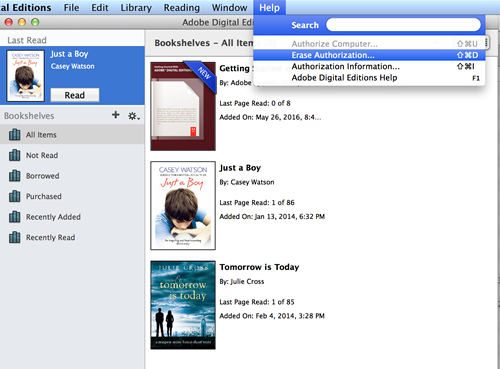Click the Read button for Just a Boy
The width and height of the screenshot is (500, 369).
pos(75,95)
